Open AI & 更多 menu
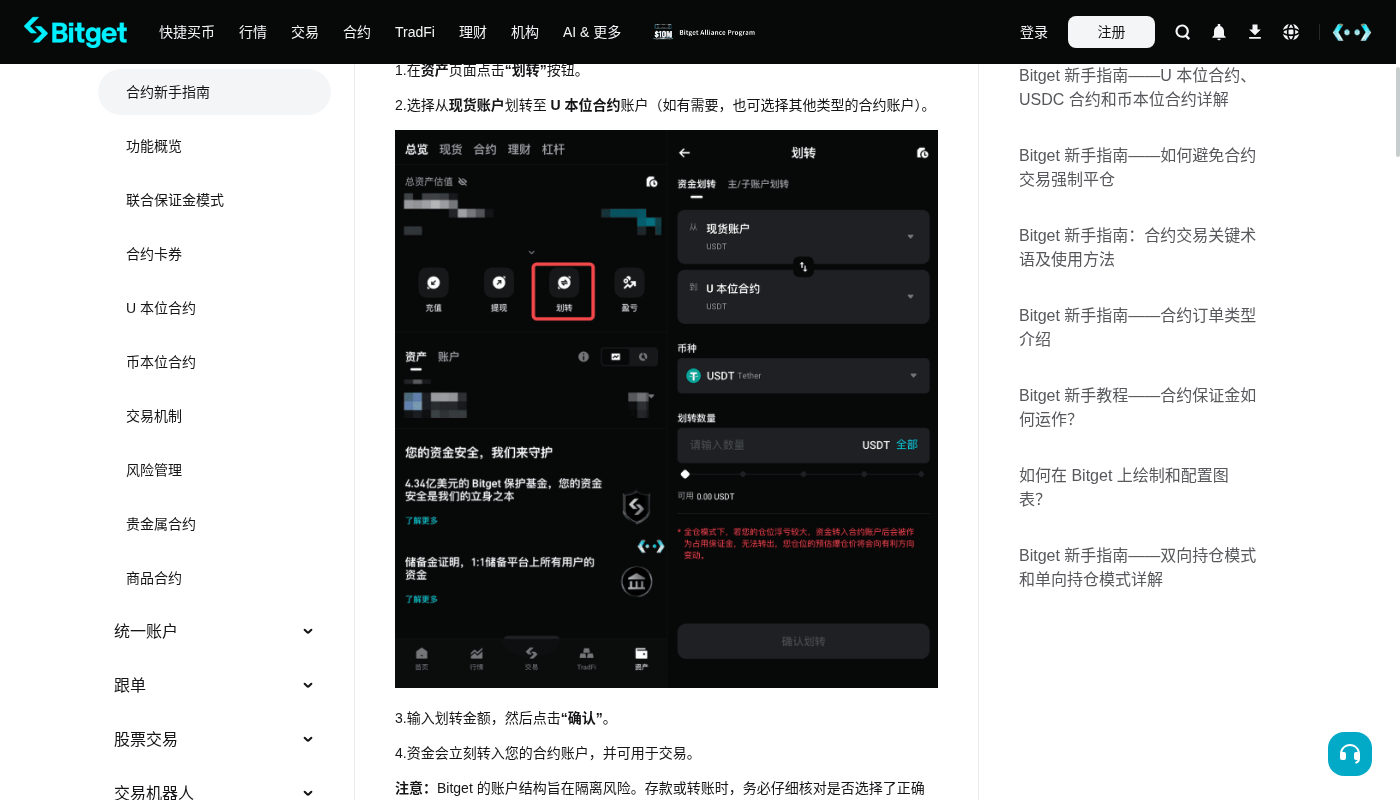 [592, 32]
